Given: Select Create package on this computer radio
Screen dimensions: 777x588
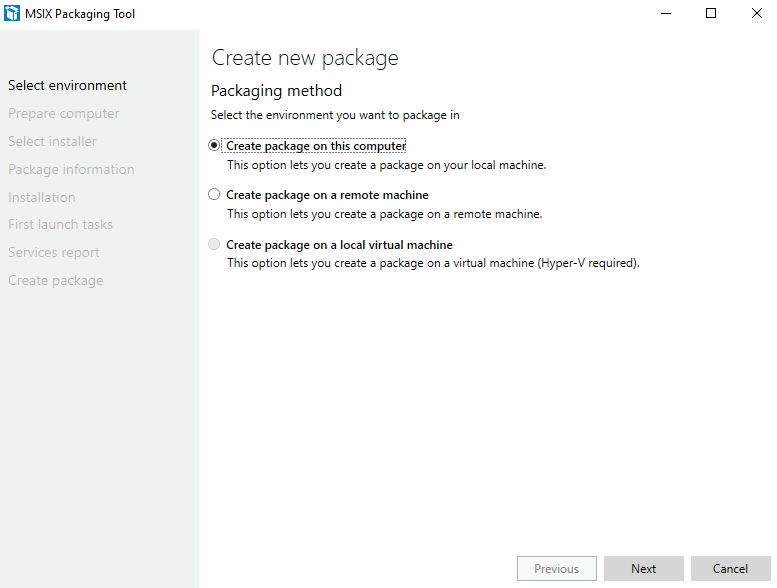Looking at the screenshot, I should tap(214, 146).
